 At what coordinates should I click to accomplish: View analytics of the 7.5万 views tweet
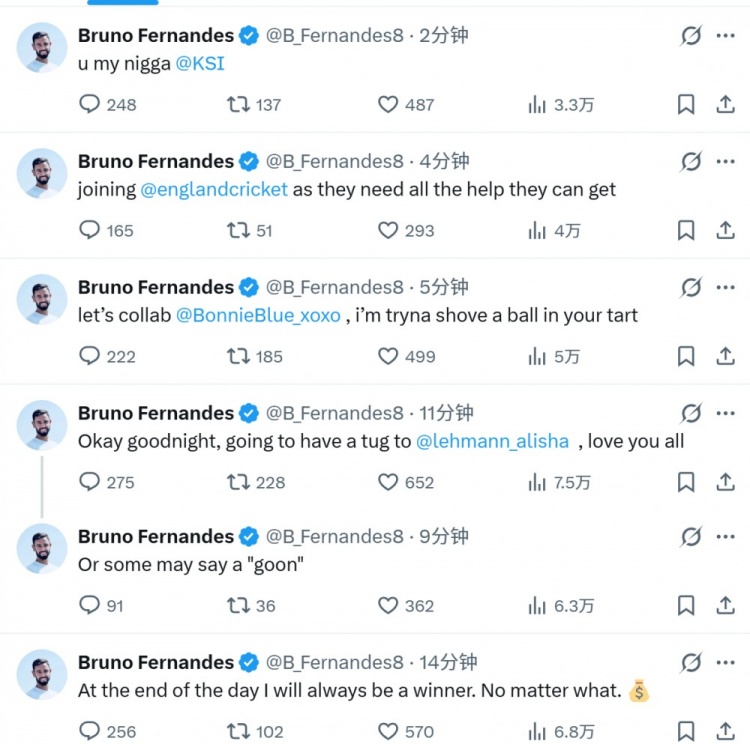[x=537, y=482]
